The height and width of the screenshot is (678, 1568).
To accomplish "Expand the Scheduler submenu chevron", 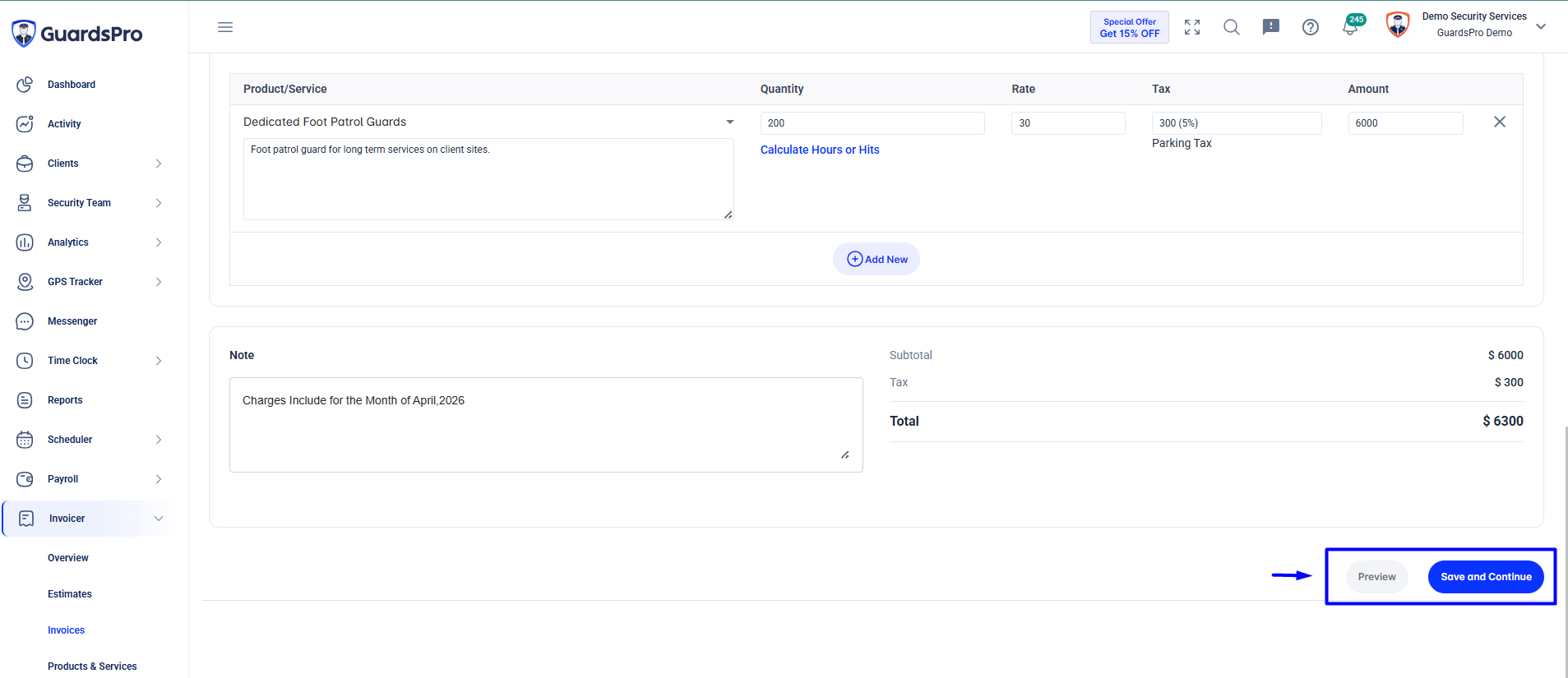I will coord(159,440).
